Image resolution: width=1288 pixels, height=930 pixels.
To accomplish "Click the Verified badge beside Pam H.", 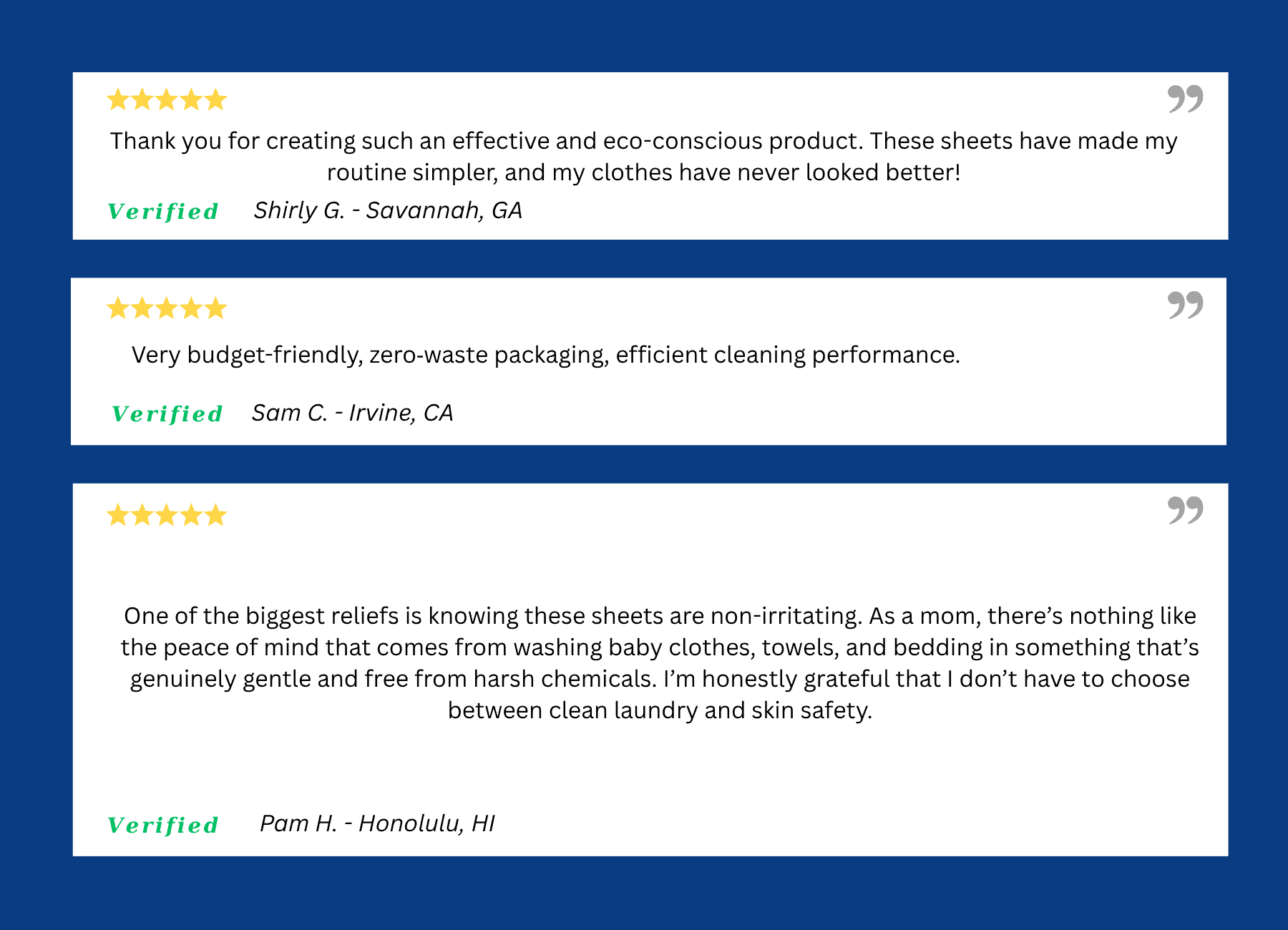I will coord(163,826).
